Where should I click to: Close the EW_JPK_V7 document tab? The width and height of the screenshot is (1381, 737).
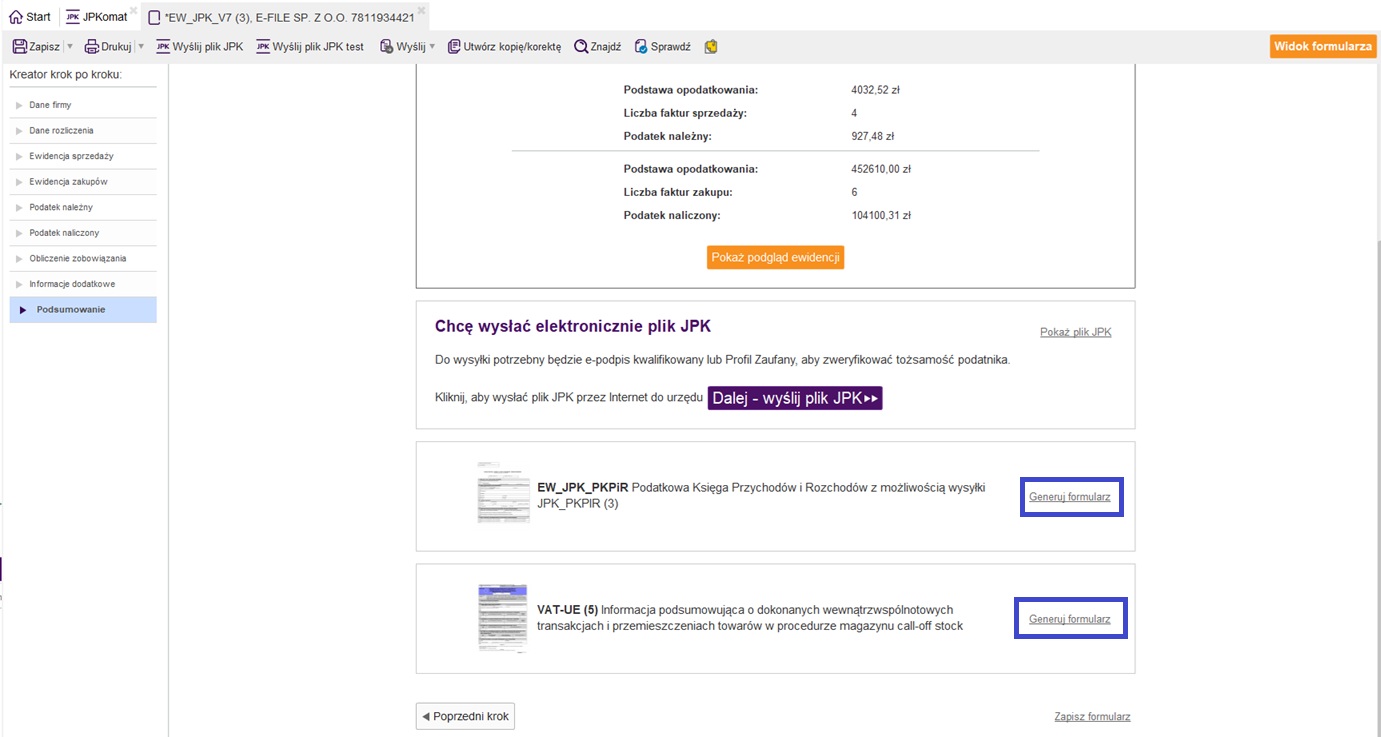coord(421,10)
